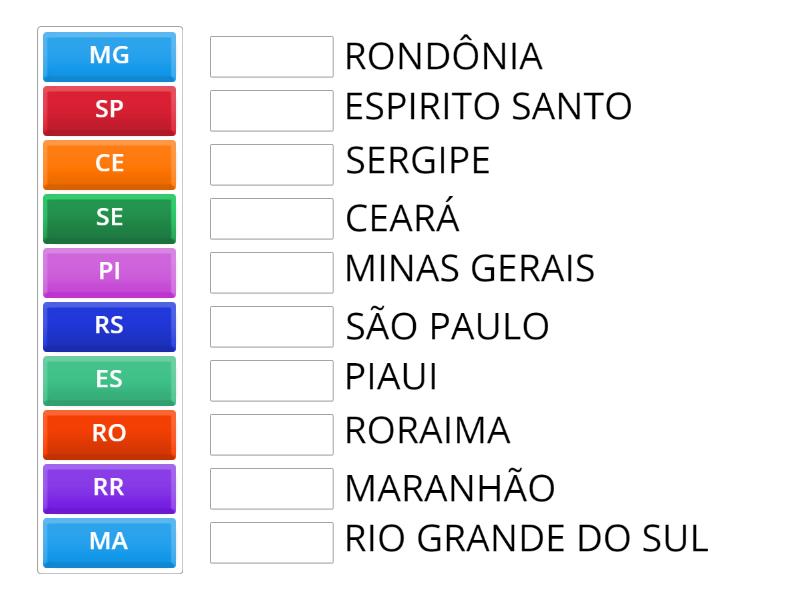800x600 pixels.
Task: Click the answer box next to RONDÔNIA
Action: (272, 58)
